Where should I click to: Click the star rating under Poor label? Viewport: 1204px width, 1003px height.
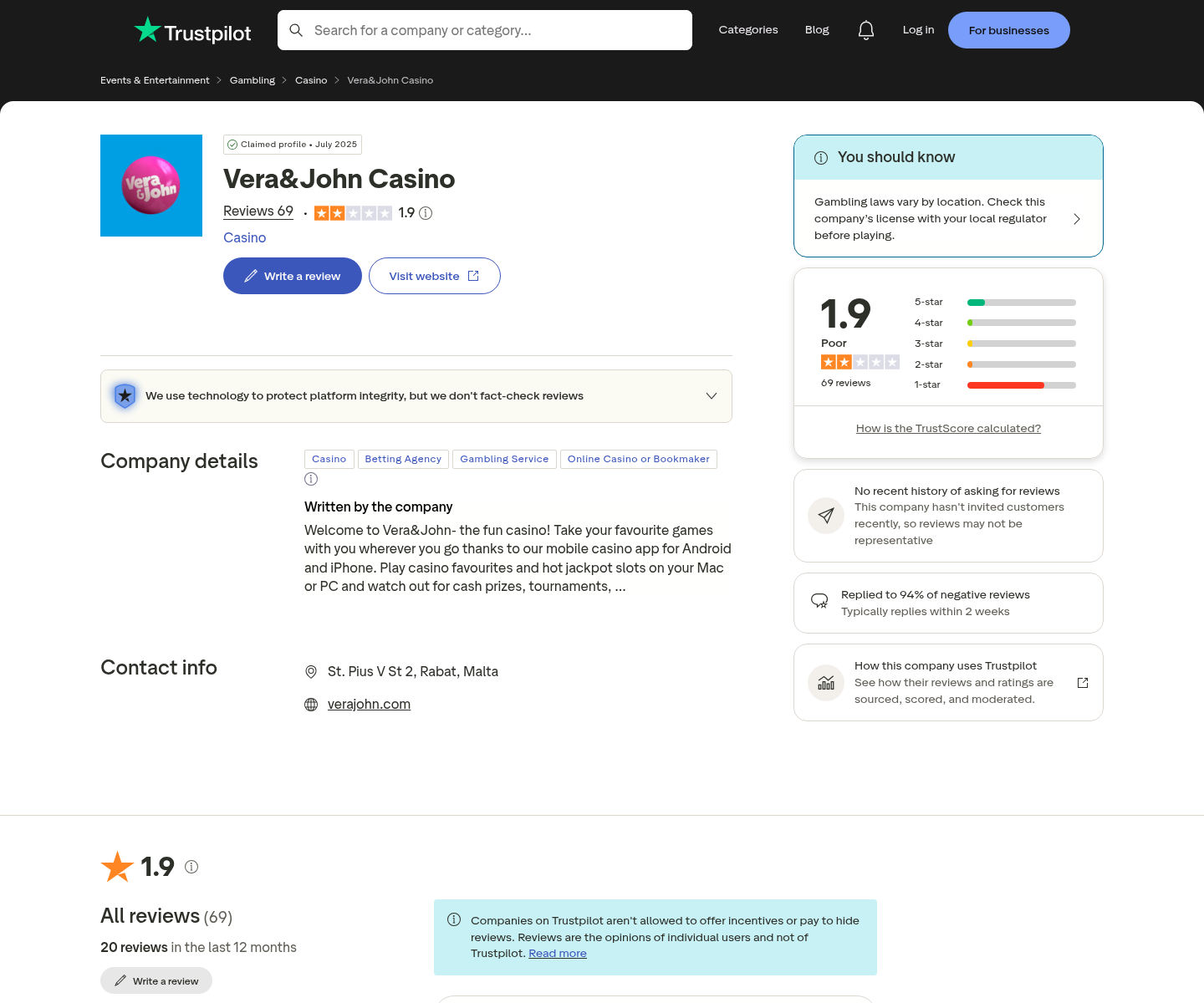click(860, 362)
